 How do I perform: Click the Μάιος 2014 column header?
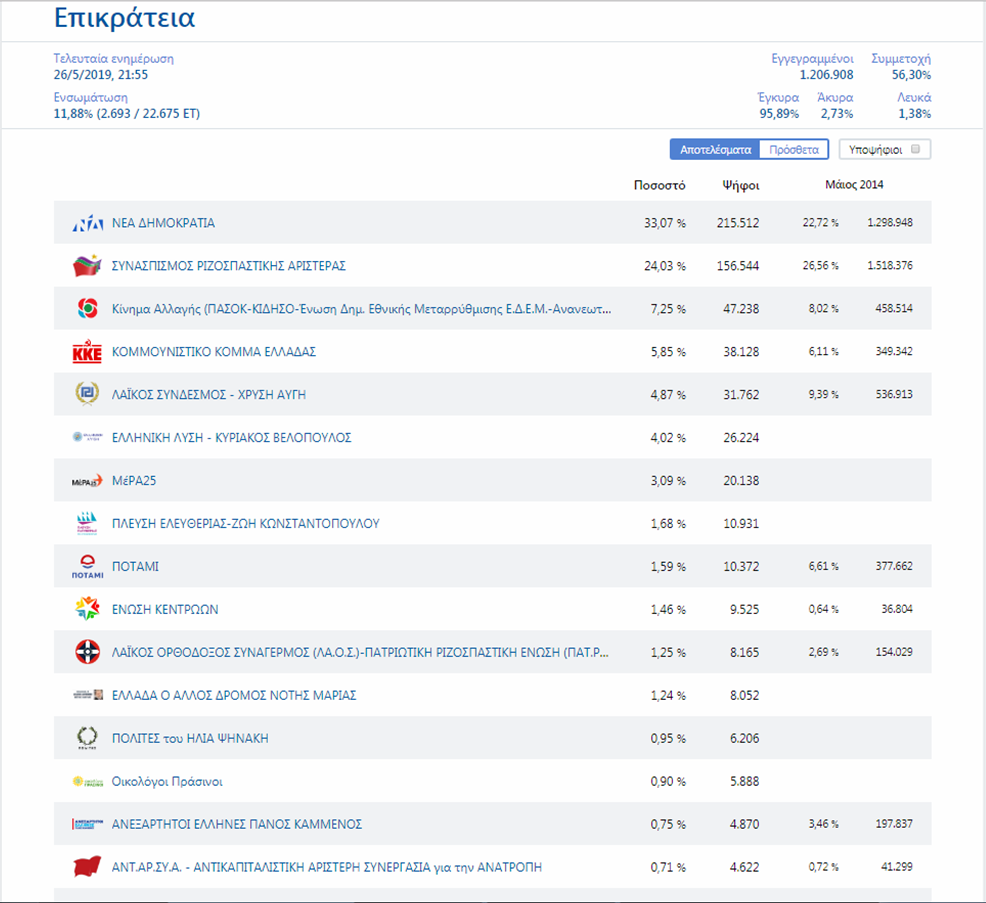[x=854, y=184]
